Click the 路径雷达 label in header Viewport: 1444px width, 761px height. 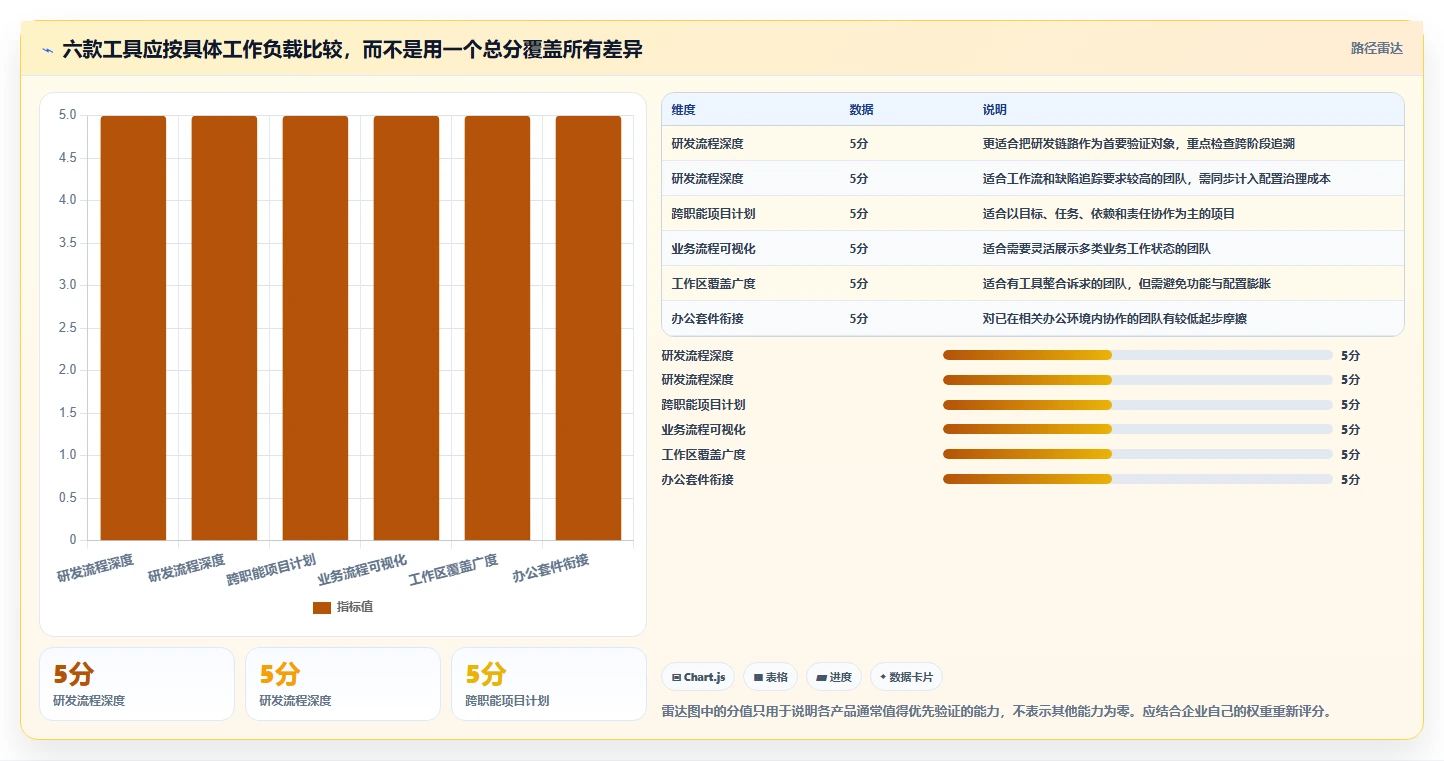[x=1377, y=48]
